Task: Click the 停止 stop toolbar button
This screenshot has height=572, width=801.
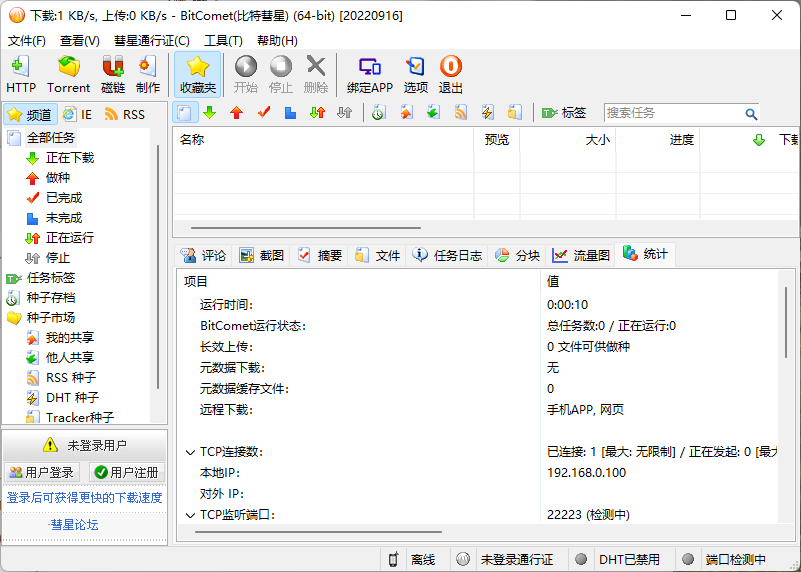Action: pyautogui.click(x=280, y=75)
